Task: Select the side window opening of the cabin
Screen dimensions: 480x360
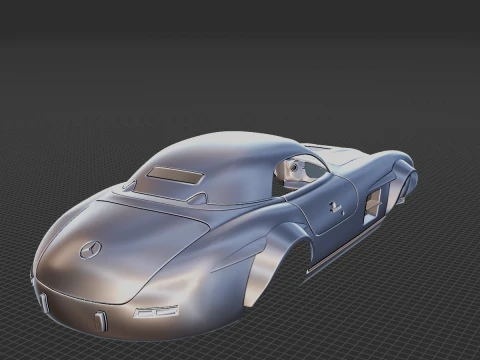Action: tap(300, 176)
